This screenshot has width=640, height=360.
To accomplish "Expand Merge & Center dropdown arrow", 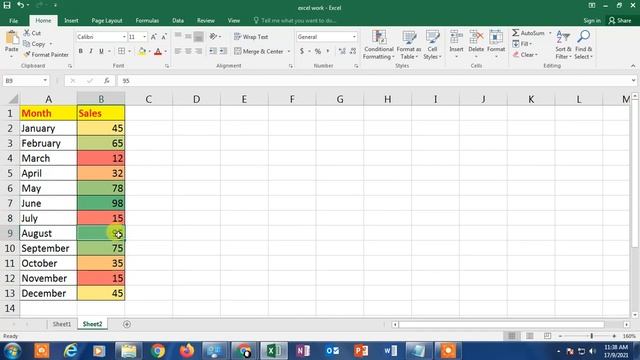I will 289,51.
